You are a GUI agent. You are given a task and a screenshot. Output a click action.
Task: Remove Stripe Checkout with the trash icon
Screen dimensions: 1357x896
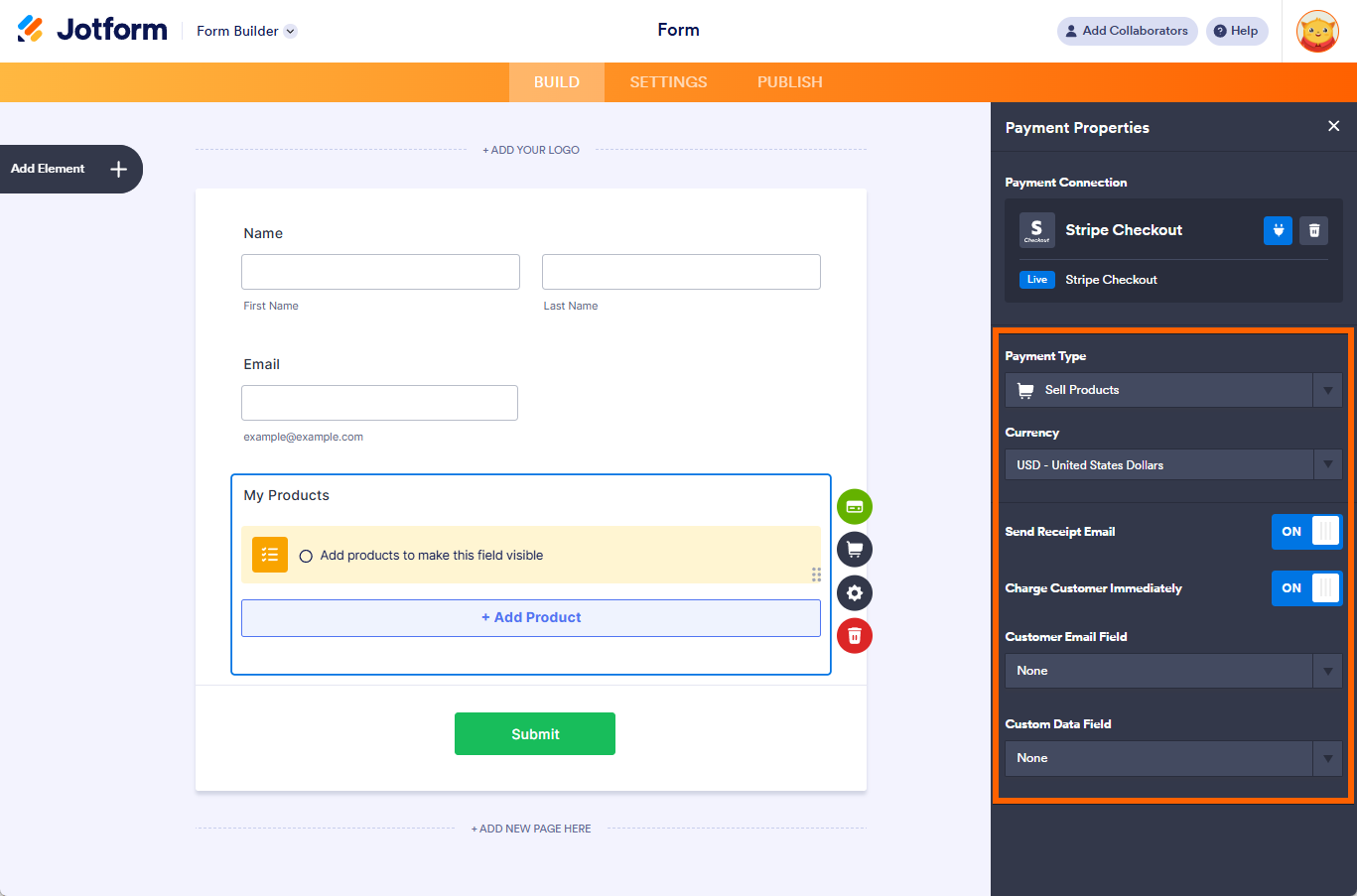point(1313,230)
